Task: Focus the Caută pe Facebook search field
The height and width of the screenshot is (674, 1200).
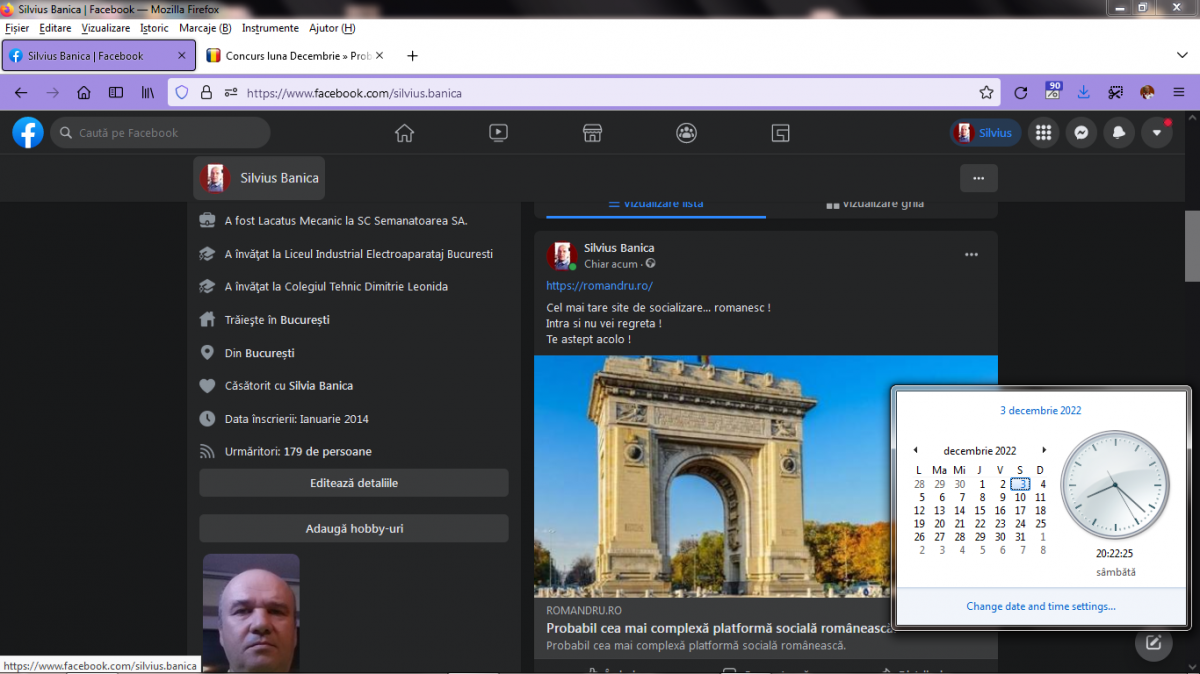Action: [x=160, y=133]
